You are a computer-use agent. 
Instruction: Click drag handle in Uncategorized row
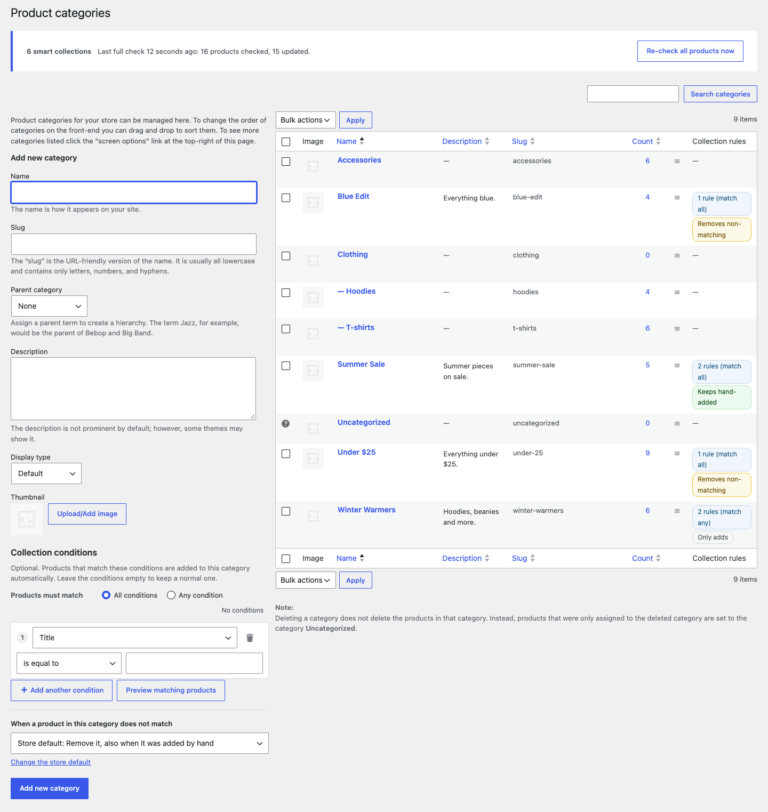[677, 423]
